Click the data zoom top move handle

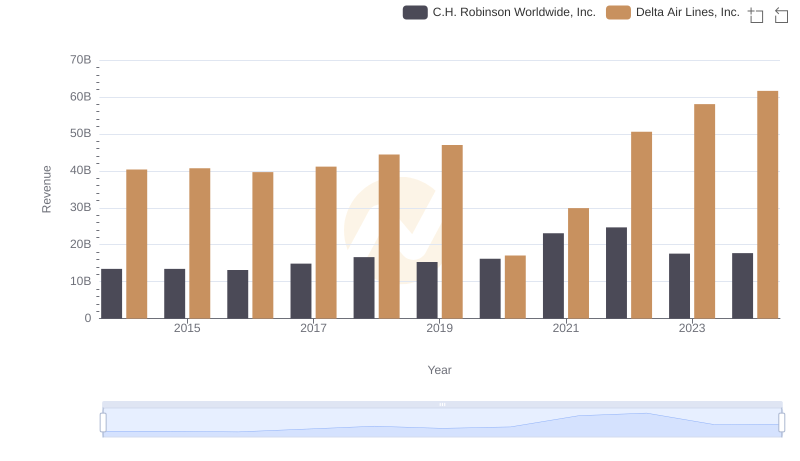(x=442, y=404)
